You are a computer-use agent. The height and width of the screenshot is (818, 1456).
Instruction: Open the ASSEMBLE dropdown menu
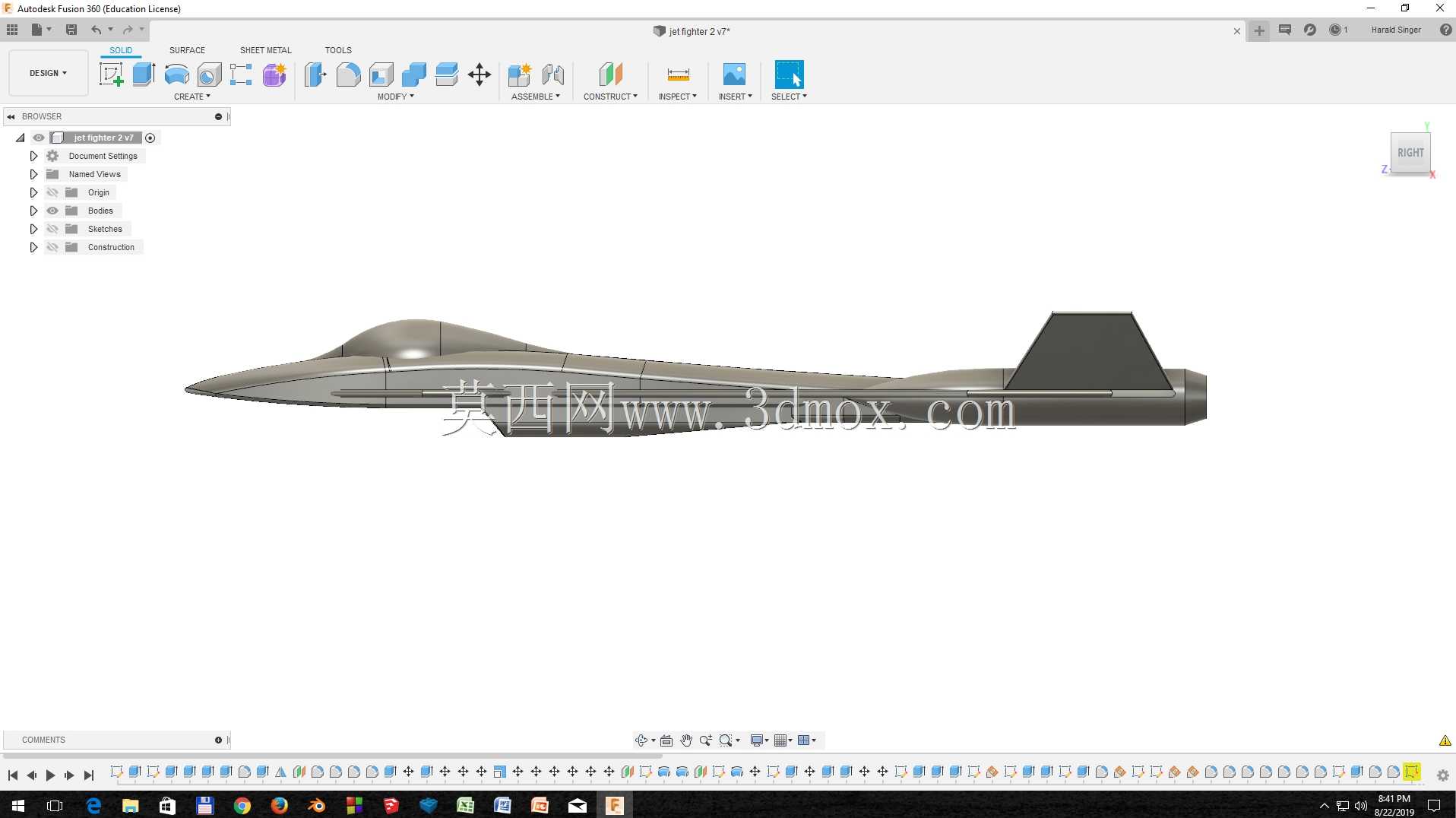[x=536, y=97]
